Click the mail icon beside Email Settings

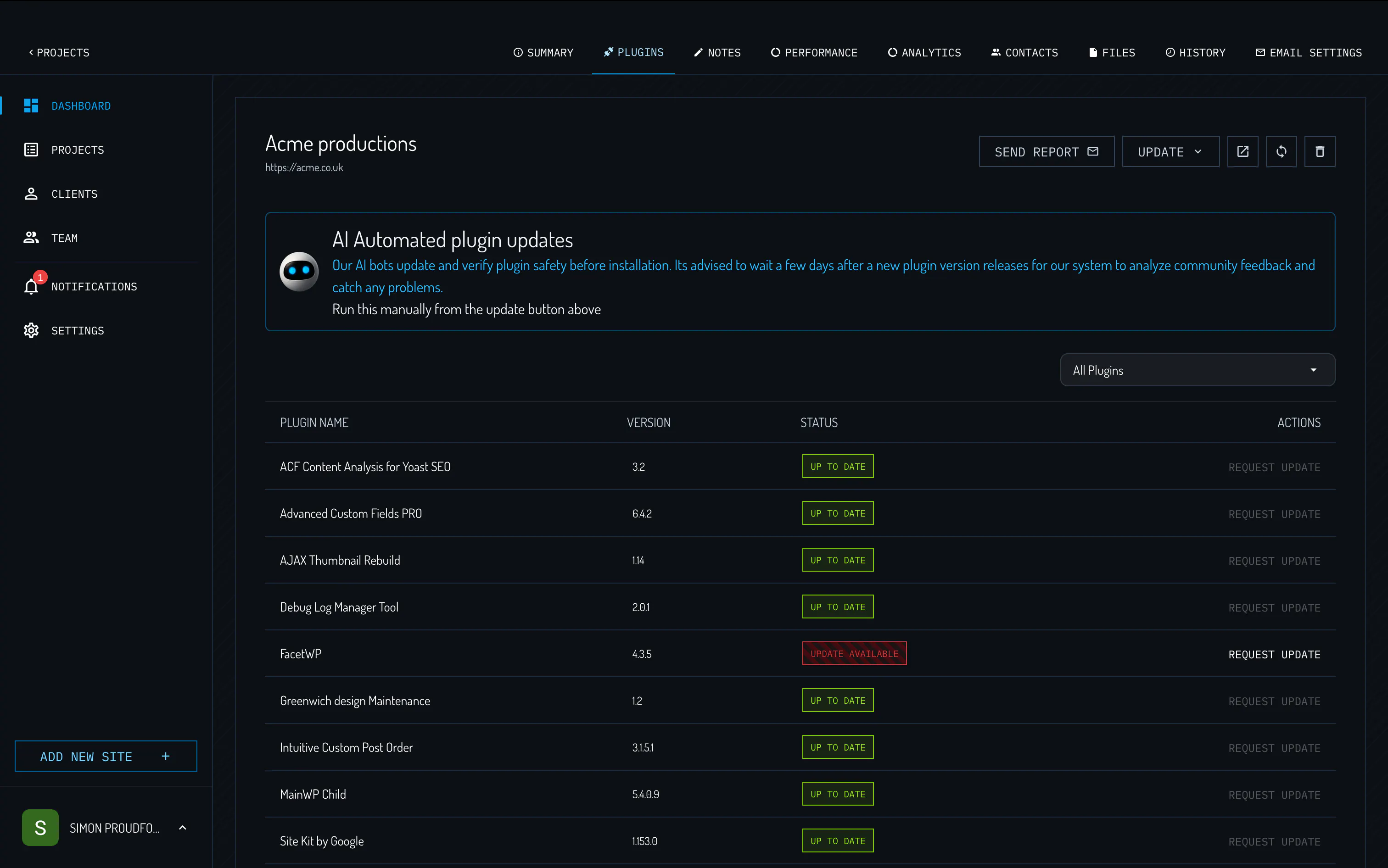(1260, 52)
